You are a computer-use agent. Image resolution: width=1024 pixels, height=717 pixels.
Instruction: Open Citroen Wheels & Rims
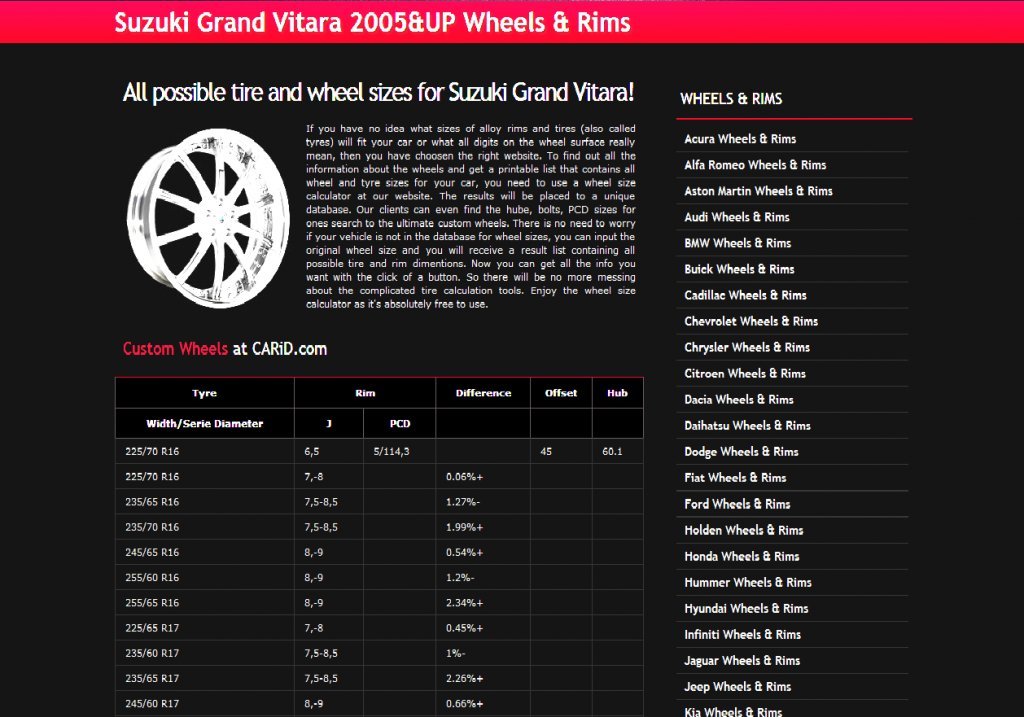[x=745, y=373]
